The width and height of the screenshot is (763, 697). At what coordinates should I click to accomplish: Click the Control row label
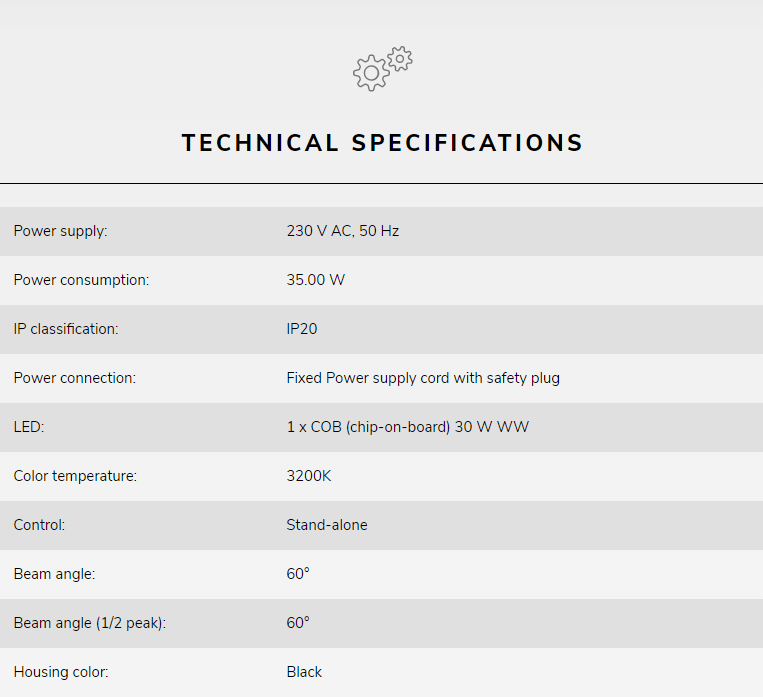click(x=39, y=525)
